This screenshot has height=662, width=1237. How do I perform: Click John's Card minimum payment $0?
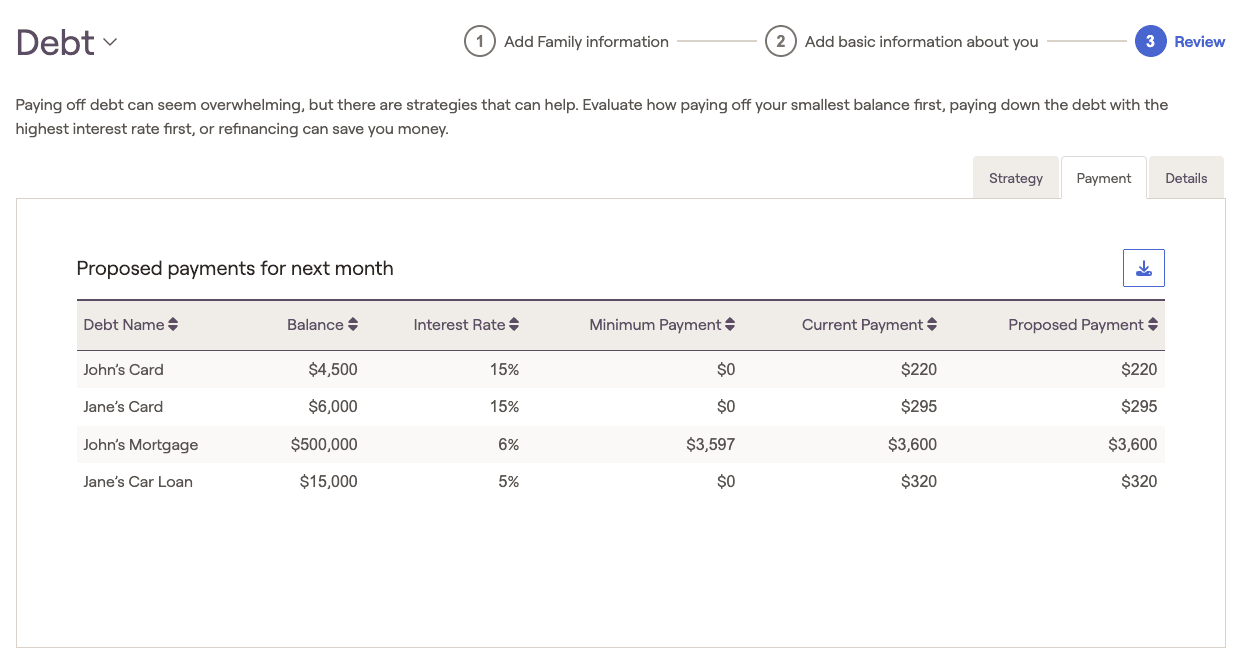[726, 370]
